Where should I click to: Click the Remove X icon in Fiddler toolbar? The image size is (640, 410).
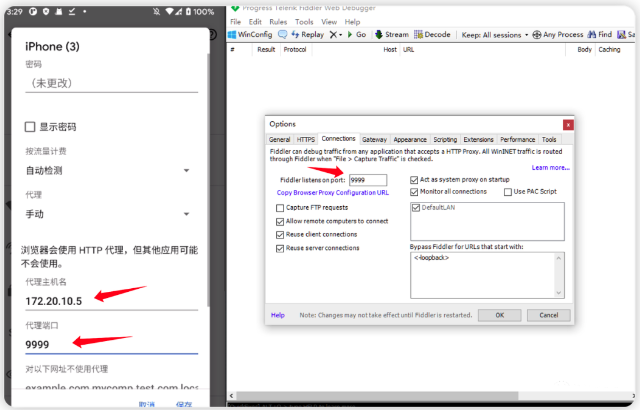coord(333,35)
